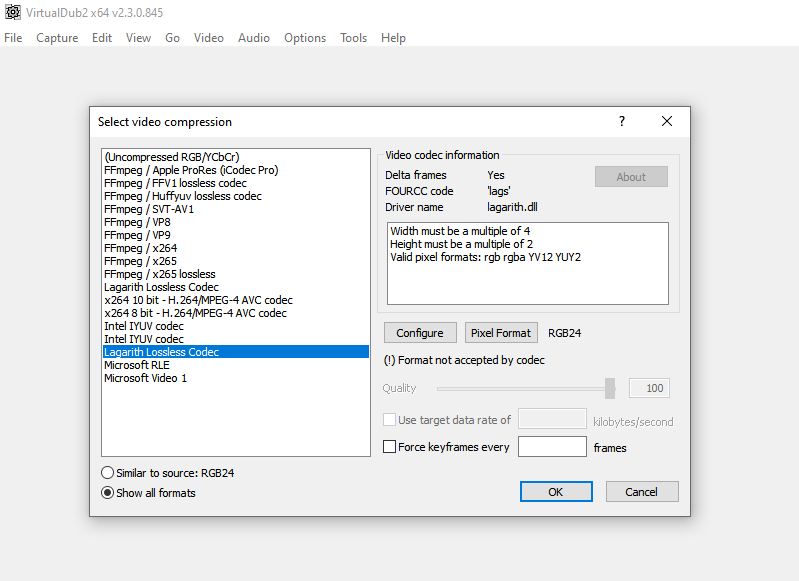The height and width of the screenshot is (581, 799).
Task: Click the About button
Action: [x=631, y=177]
